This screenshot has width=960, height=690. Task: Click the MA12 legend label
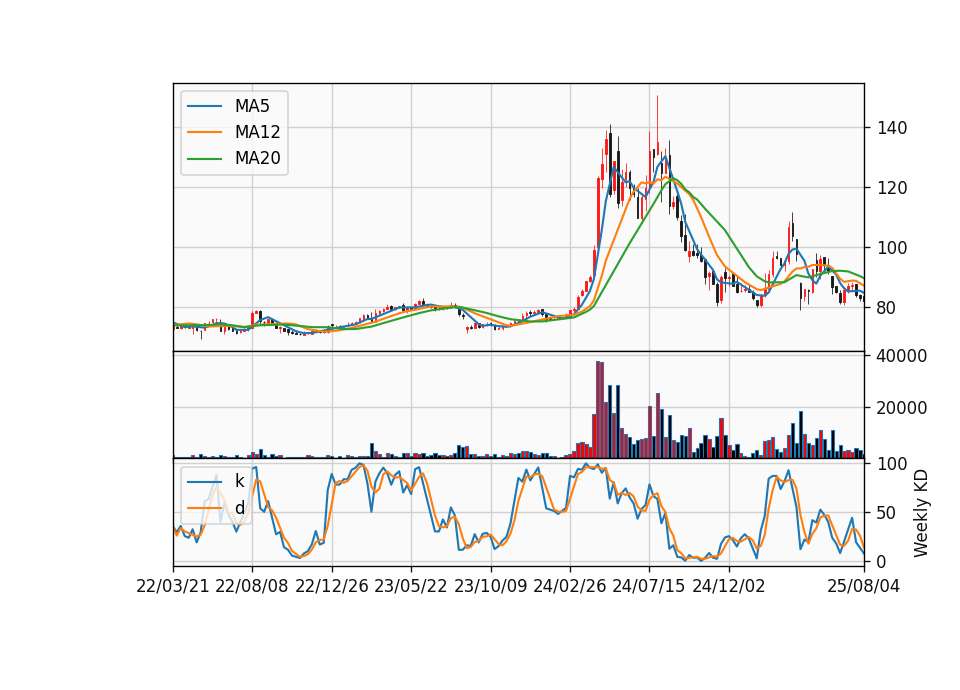[257, 132]
